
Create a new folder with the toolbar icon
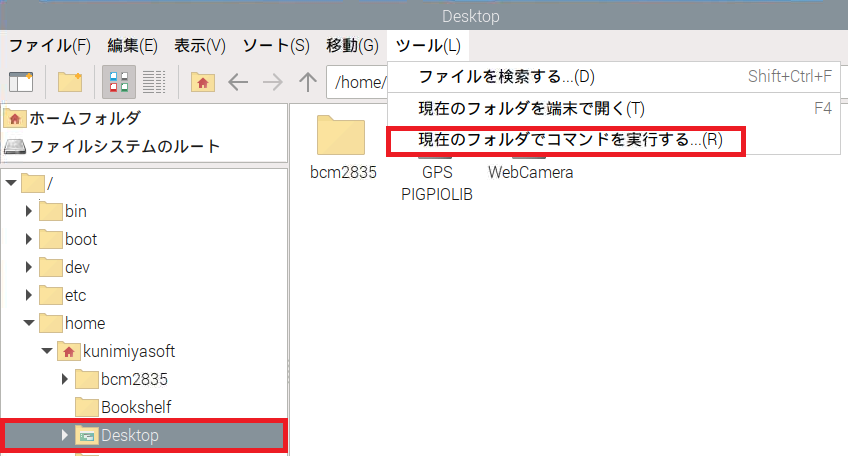coord(70,82)
